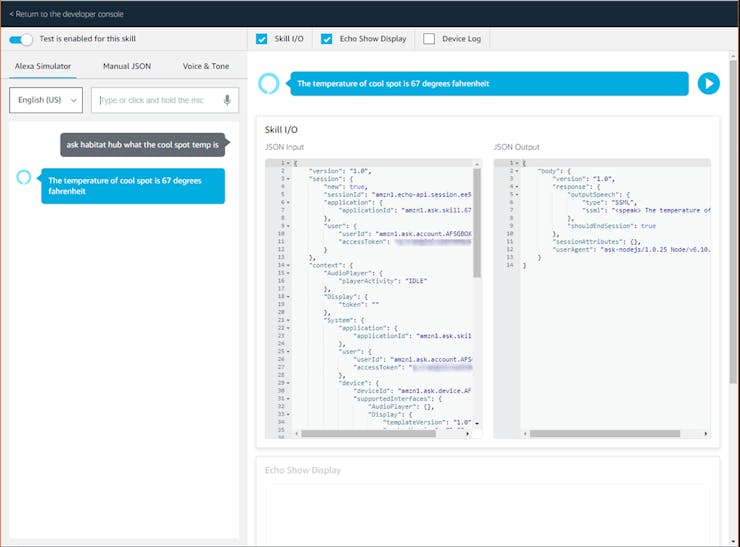Uncheck the Skill I/O checkbox
The height and width of the screenshot is (547, 740).
pyautogui.click(x=261, y=39)
